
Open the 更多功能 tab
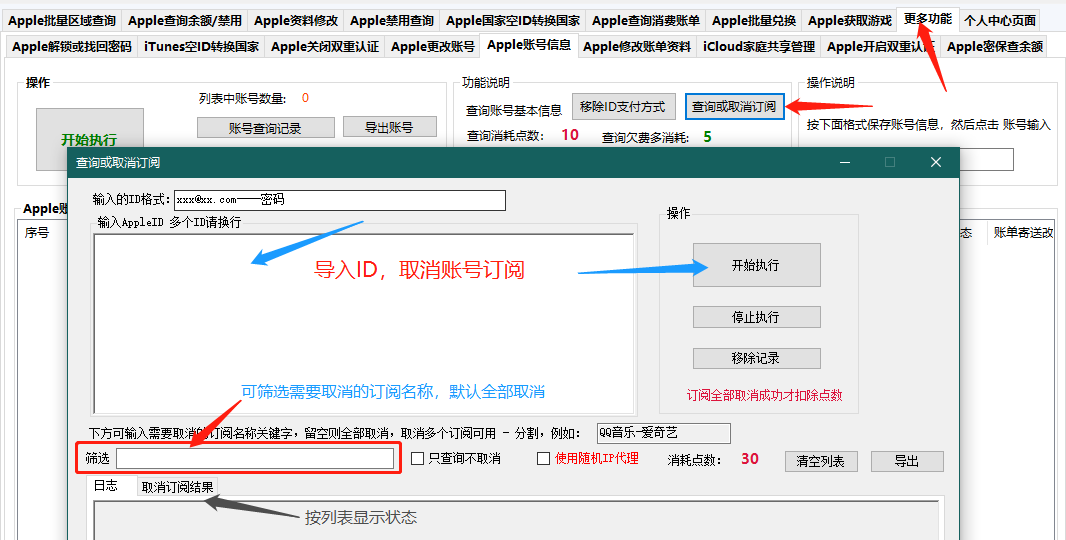pos(927,19)
